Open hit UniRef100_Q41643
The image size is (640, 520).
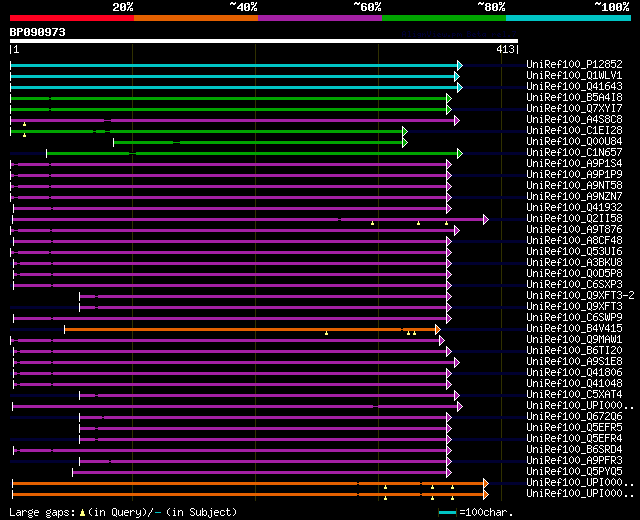point(574,86)
